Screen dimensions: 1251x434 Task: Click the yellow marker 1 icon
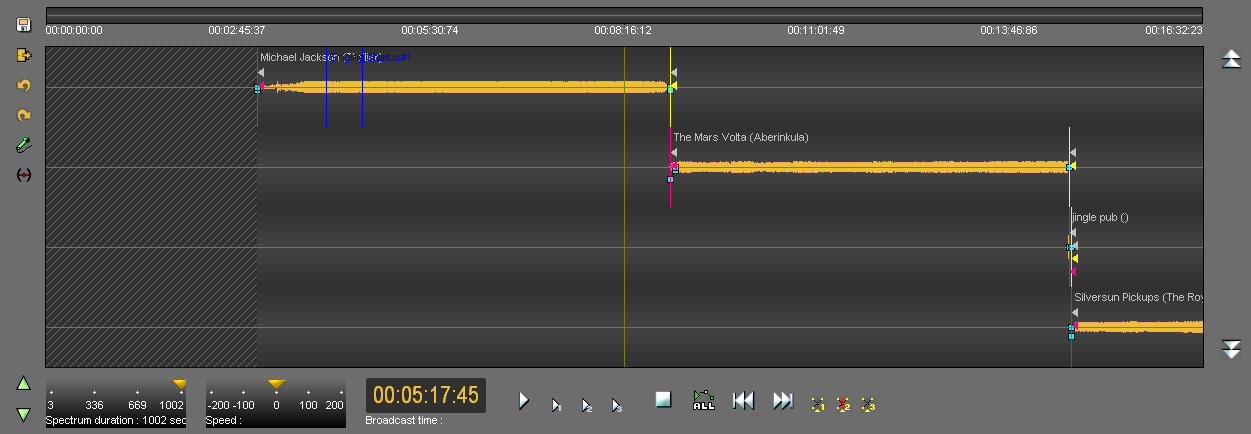(817, 404)
